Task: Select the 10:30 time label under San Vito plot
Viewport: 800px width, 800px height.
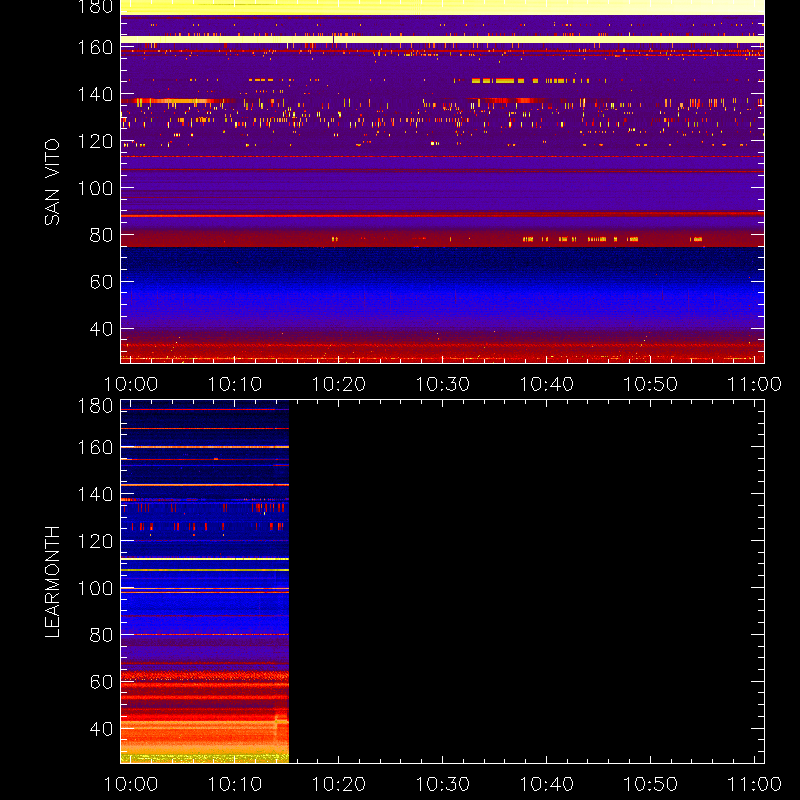Action: [x=442, y=384]
